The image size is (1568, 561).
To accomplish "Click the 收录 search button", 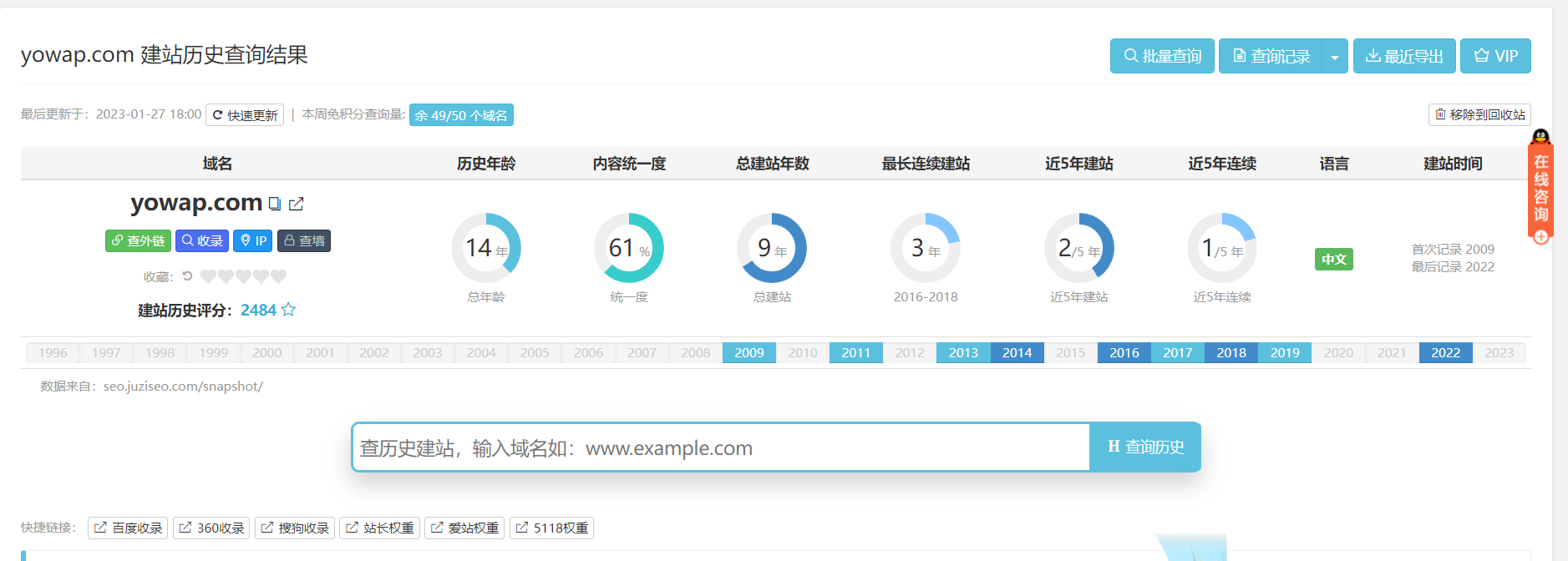I will [x=202, y=240].
